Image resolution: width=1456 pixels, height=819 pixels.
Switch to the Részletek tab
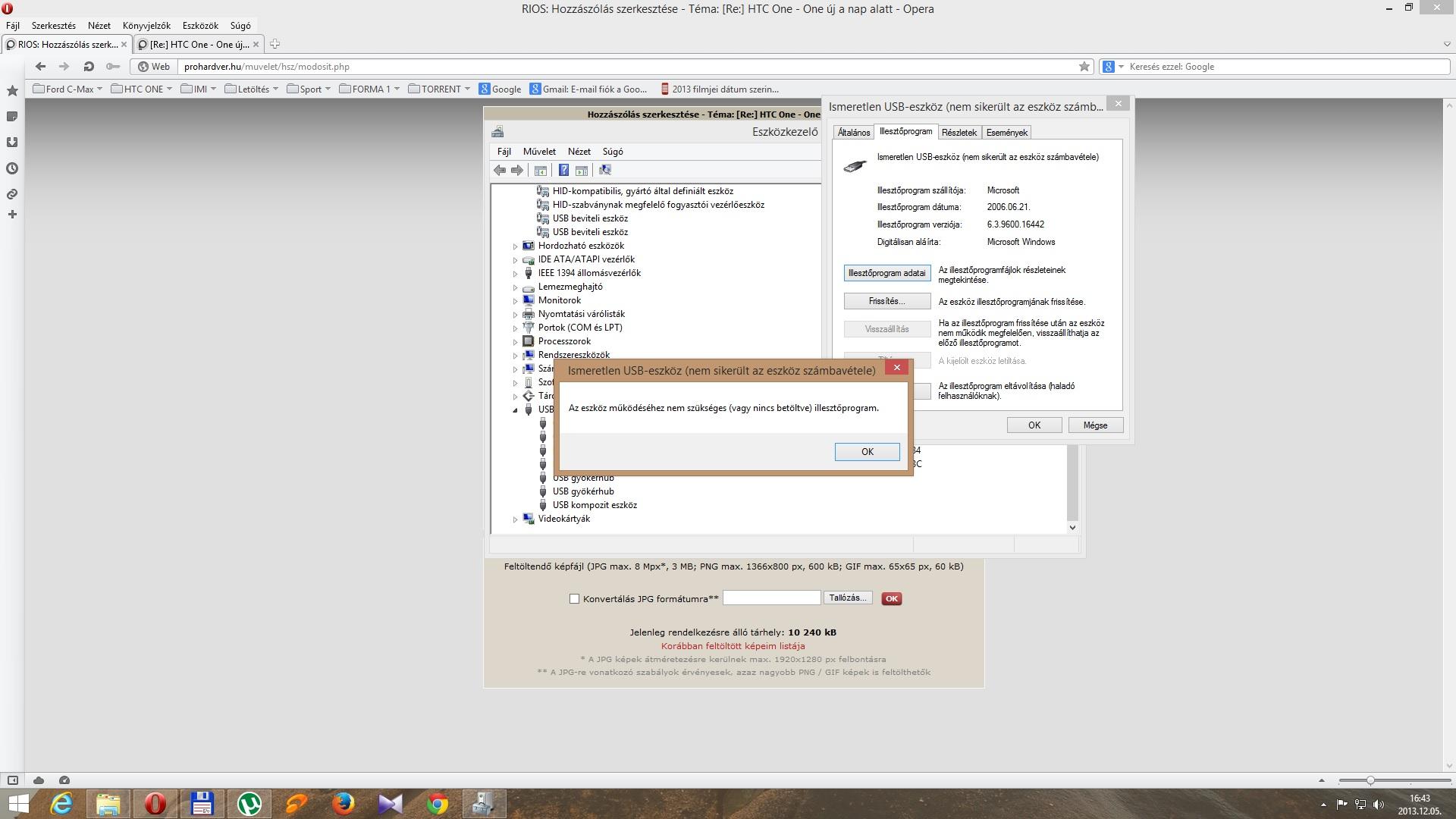[x=959, y=133]
